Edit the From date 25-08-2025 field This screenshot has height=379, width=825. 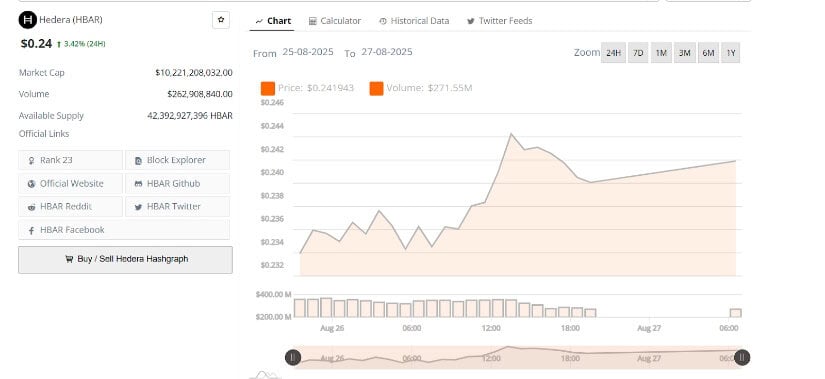308,52
